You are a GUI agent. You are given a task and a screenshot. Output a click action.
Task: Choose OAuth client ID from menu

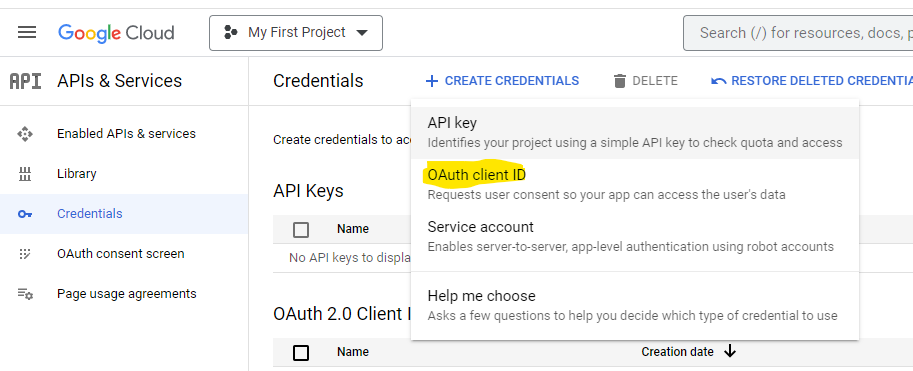click(635, 184)
